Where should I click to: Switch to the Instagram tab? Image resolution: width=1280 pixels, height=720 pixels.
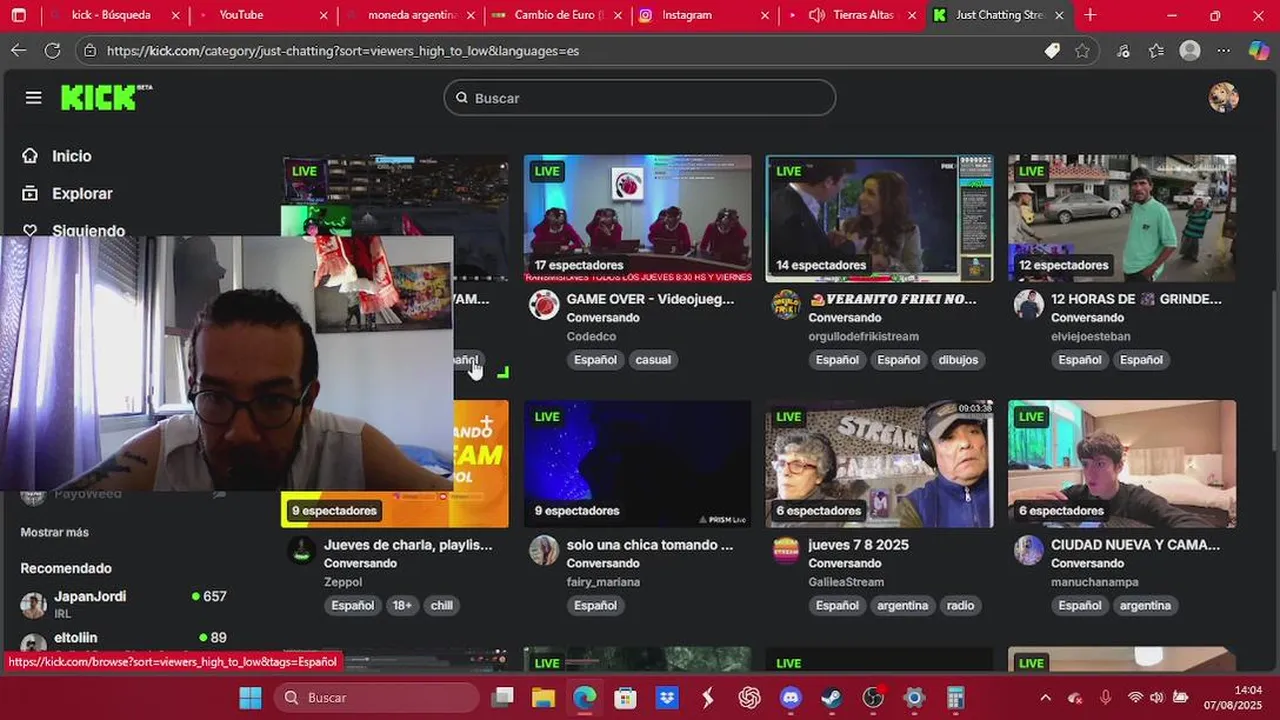(705, 15)
